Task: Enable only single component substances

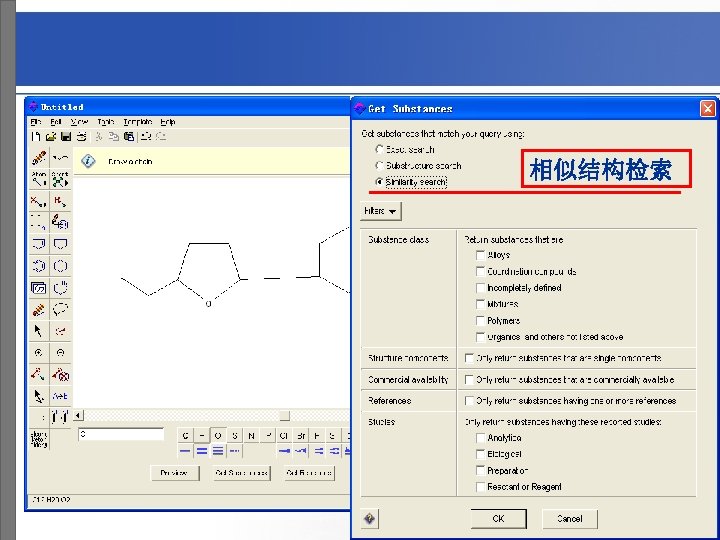Action: point(469,358)
